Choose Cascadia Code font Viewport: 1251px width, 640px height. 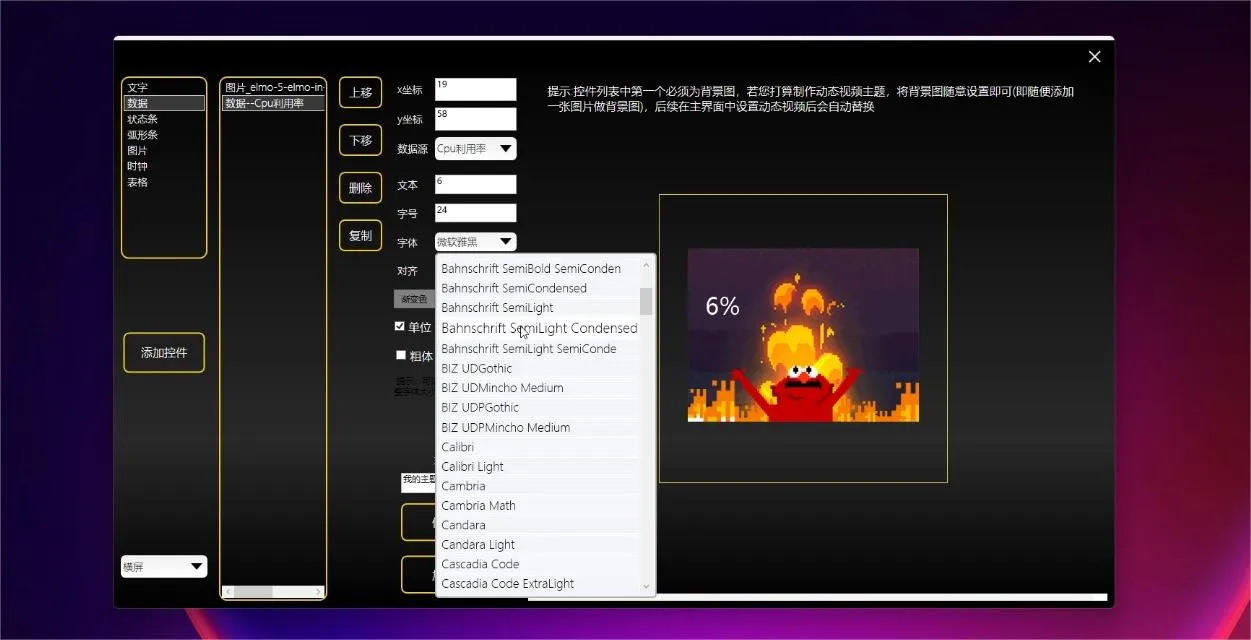539,564
